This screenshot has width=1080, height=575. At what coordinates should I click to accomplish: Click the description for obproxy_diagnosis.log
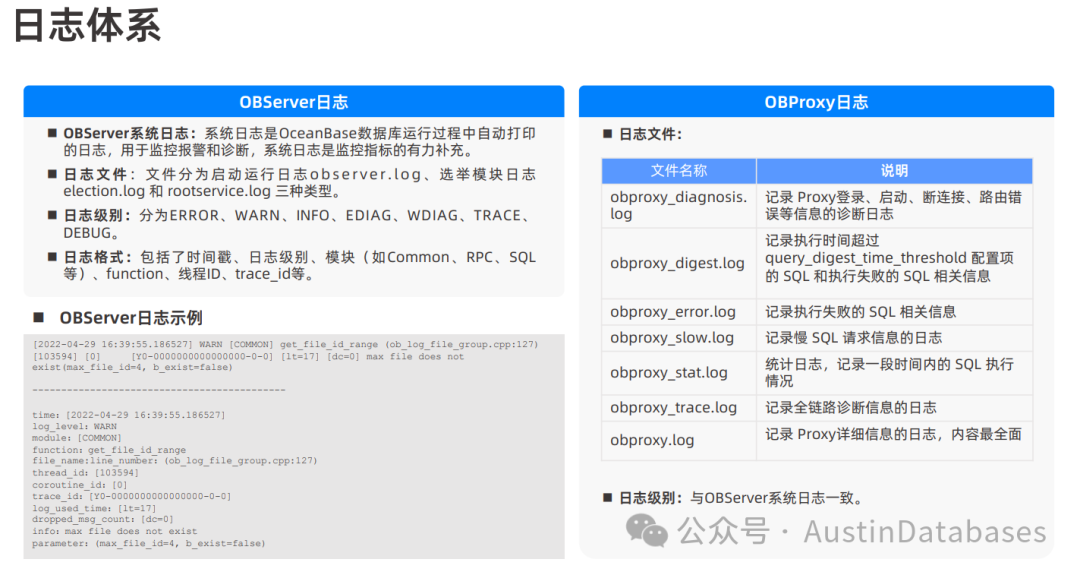click(x=894, y=205)
